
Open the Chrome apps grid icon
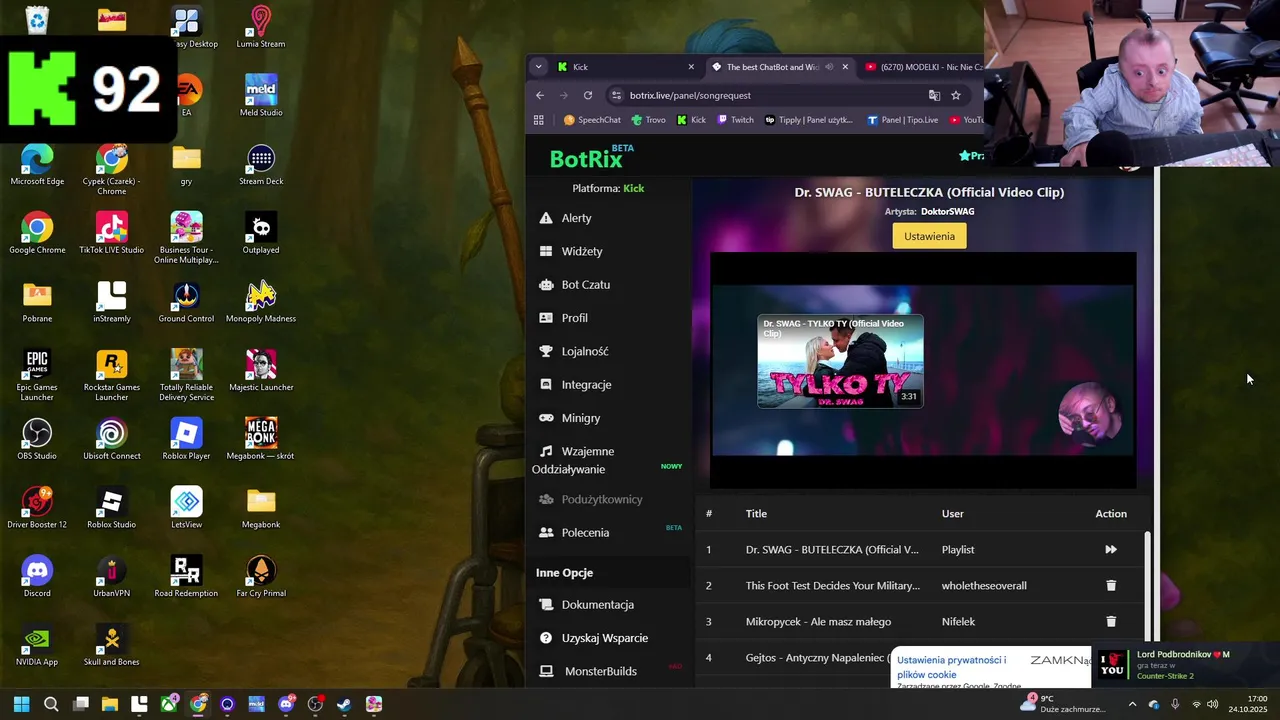[539, 120]
